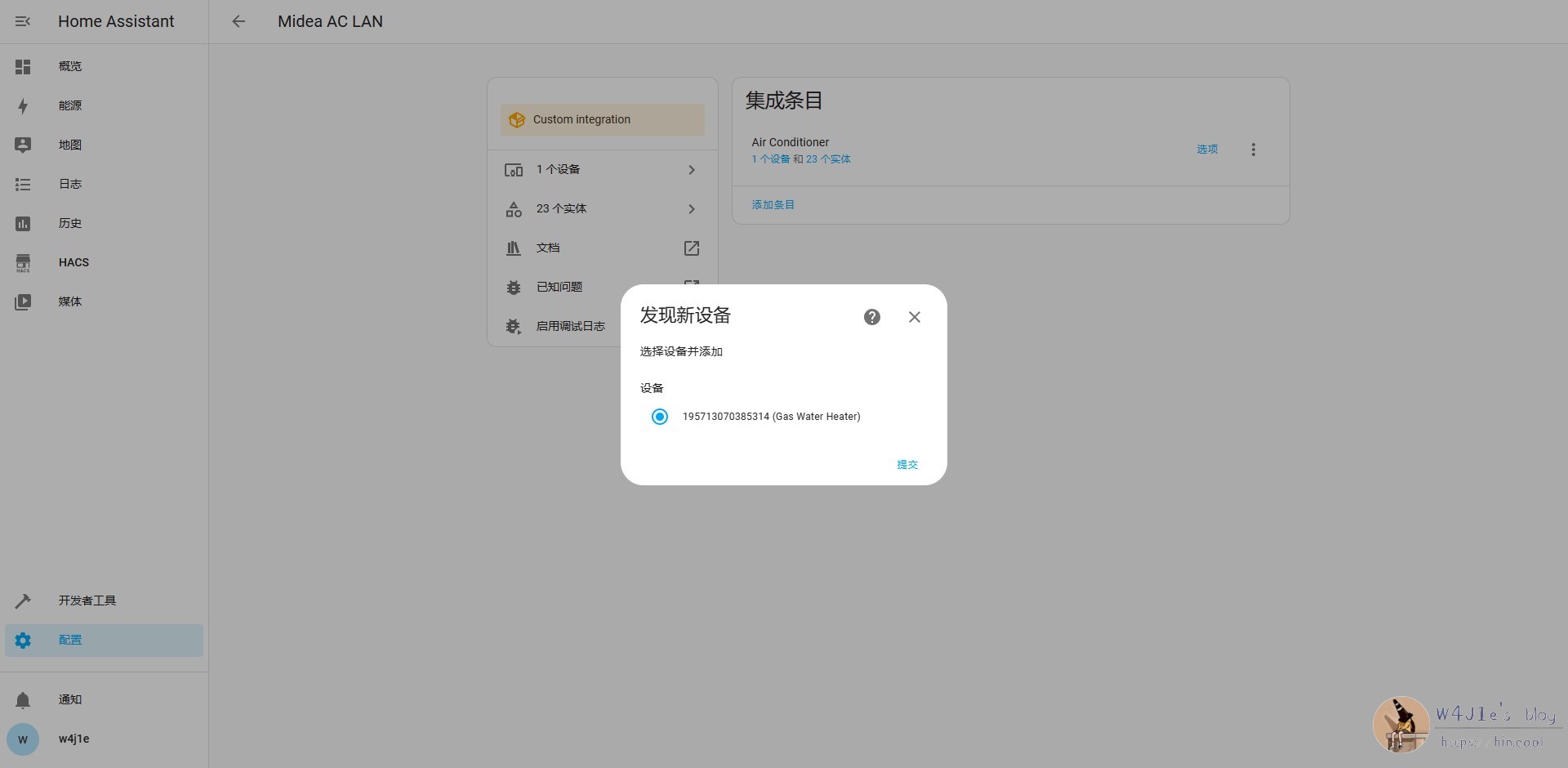Screen dimensions: 1568x768
Task: Click the help question-mark icon in dialog
Action: pos(872,316)
